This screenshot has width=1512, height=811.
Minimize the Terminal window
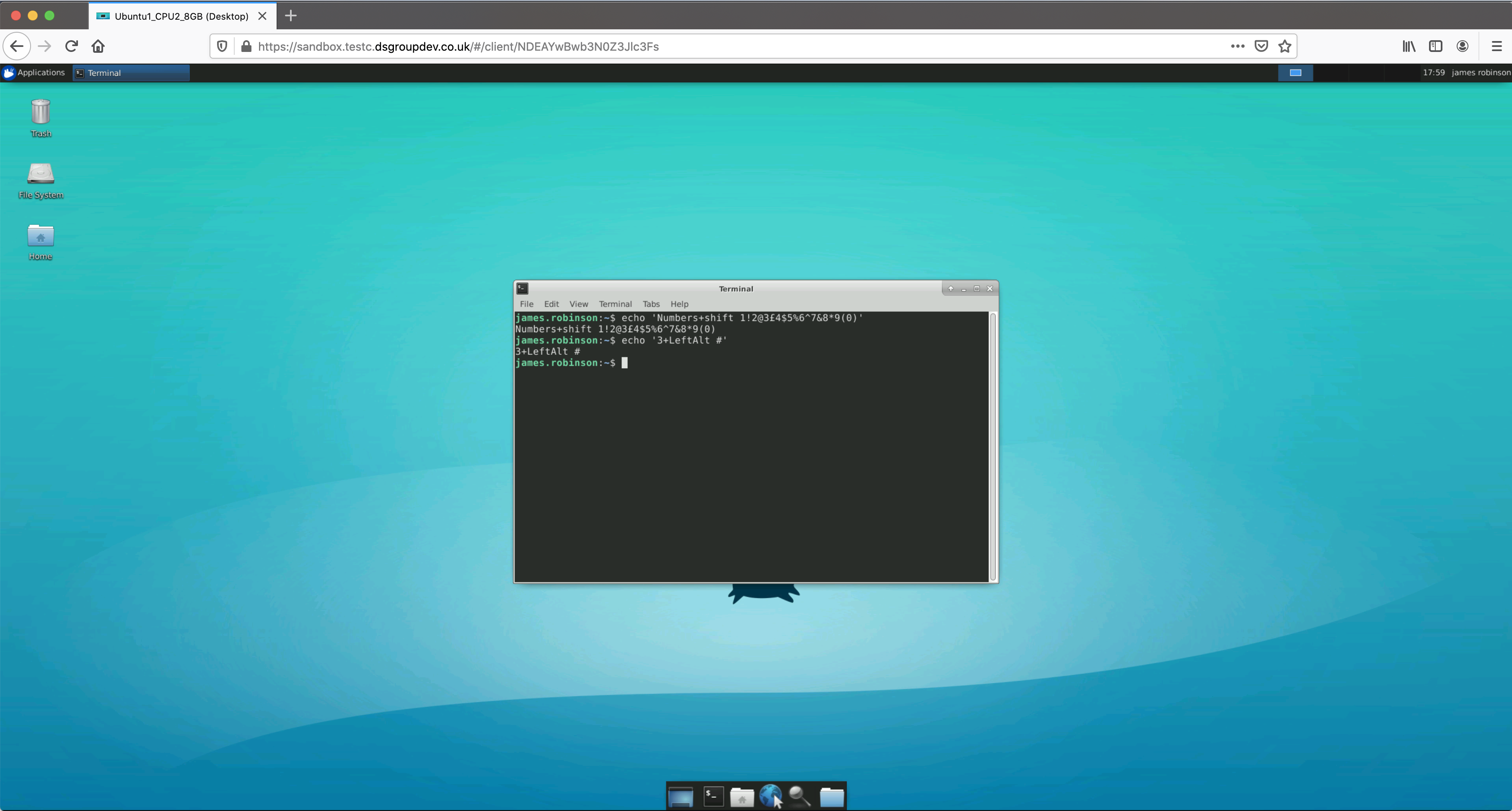click(x=964, y=289)
